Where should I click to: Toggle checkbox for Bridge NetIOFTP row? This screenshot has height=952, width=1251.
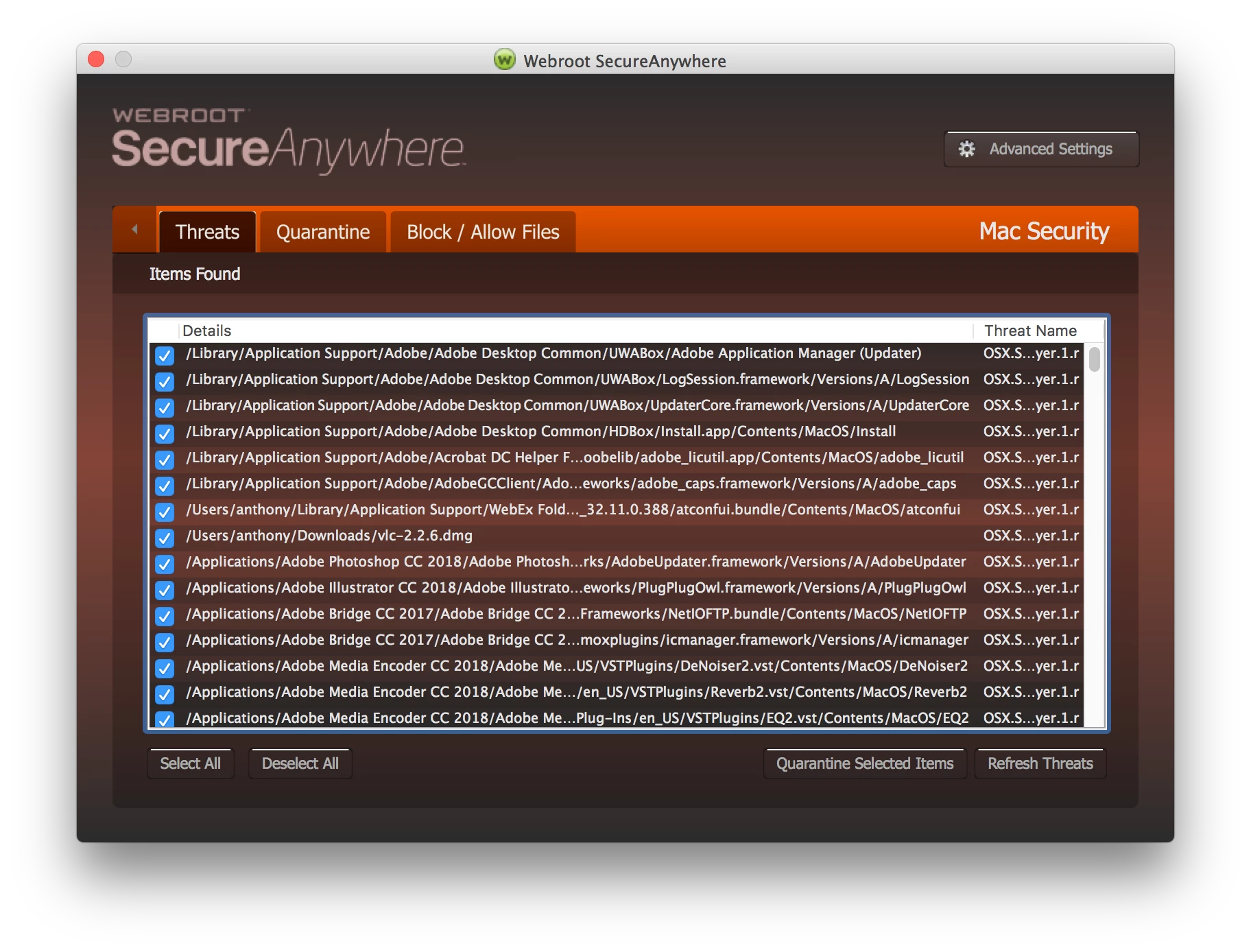pos(165,616)
